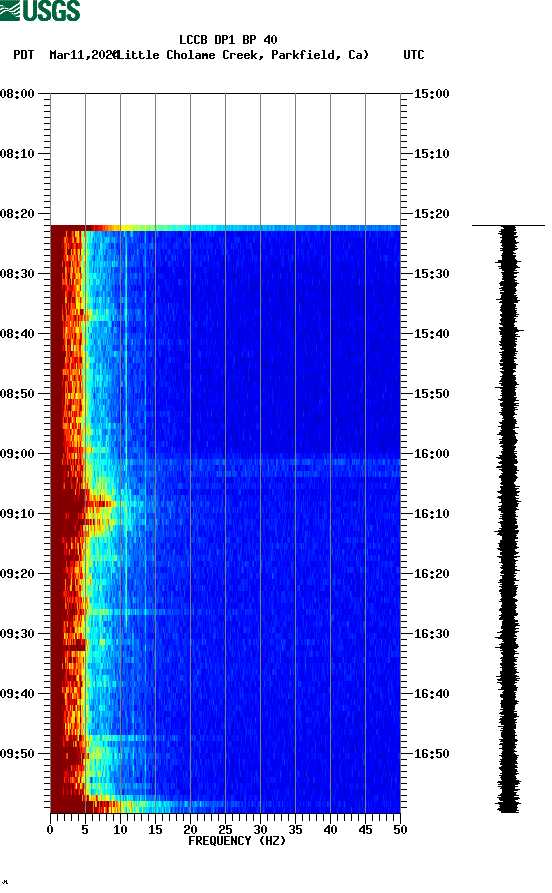The width and height of the screenshot is (552, 893).
Task: Click the 09:50 PDT time label
Action: click(x=17, y=754)
